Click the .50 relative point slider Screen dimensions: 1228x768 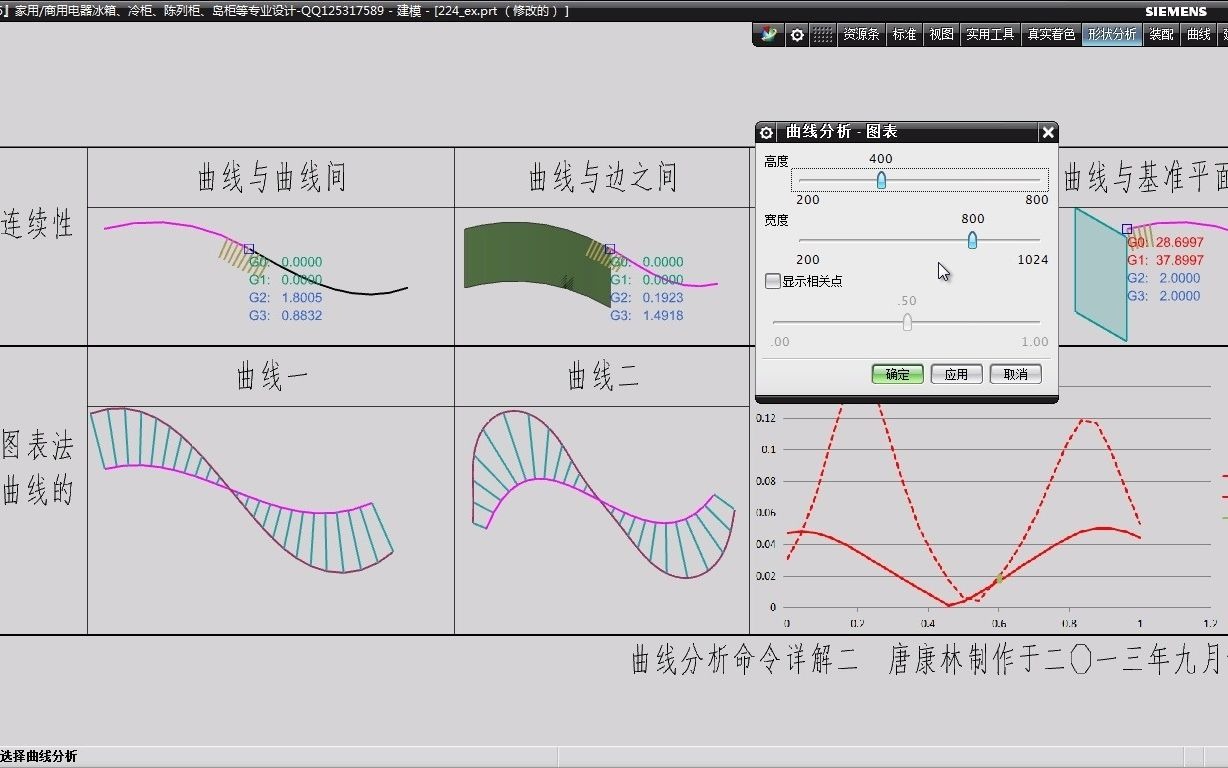(x=907, y=322)
